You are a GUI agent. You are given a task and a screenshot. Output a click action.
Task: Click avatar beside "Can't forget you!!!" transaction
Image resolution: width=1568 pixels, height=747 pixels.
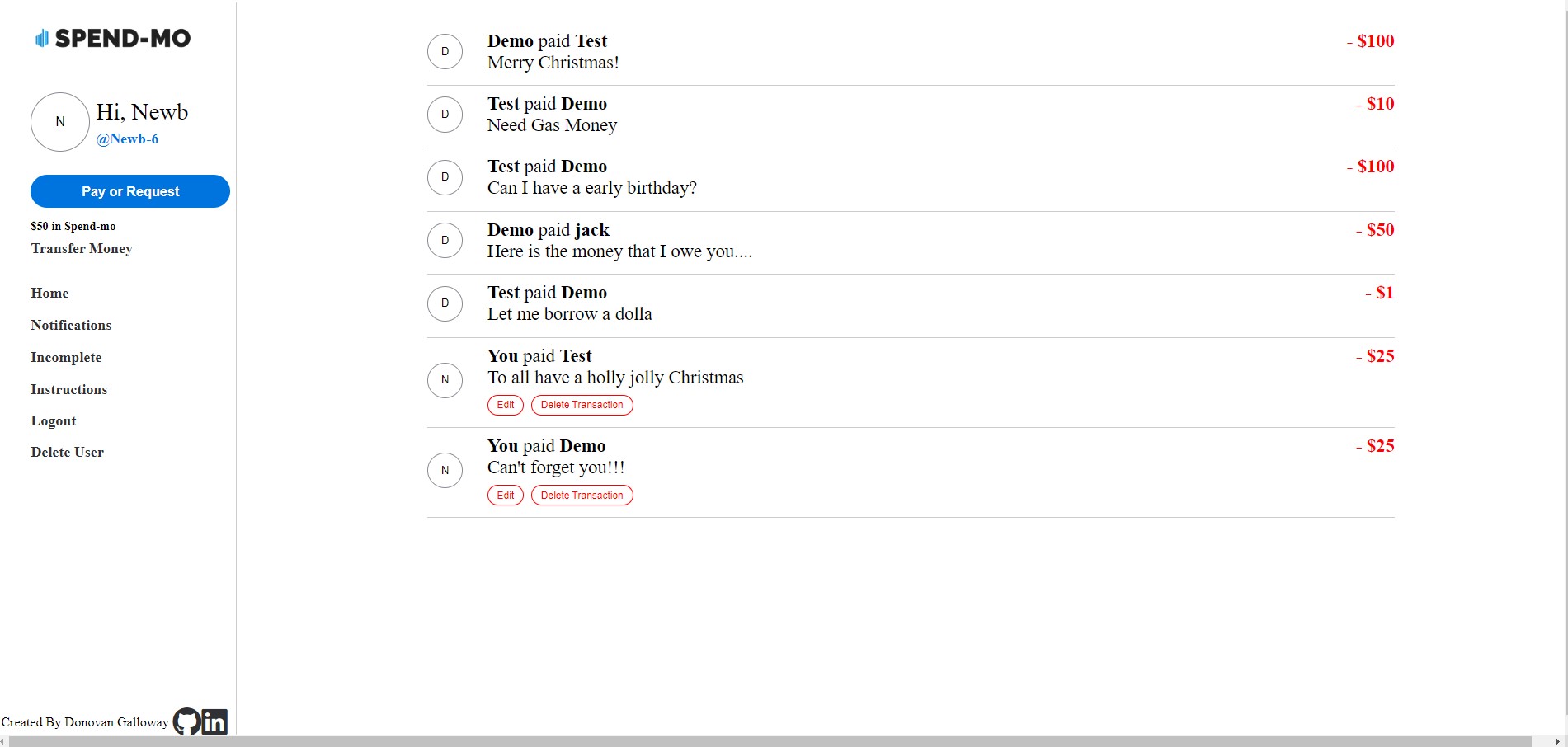point(445,471)
